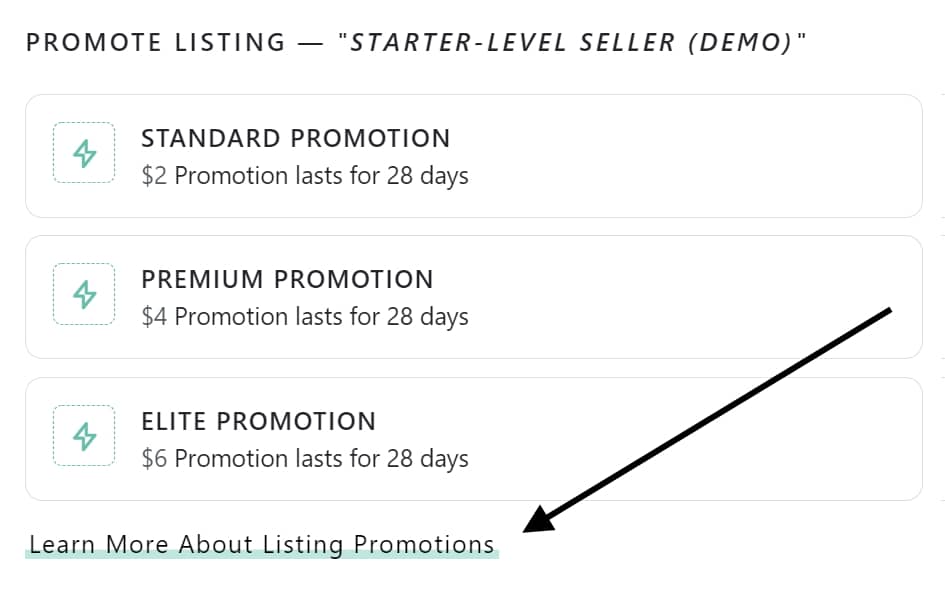Click the "$2" price in Standard card

pos(154,176)
